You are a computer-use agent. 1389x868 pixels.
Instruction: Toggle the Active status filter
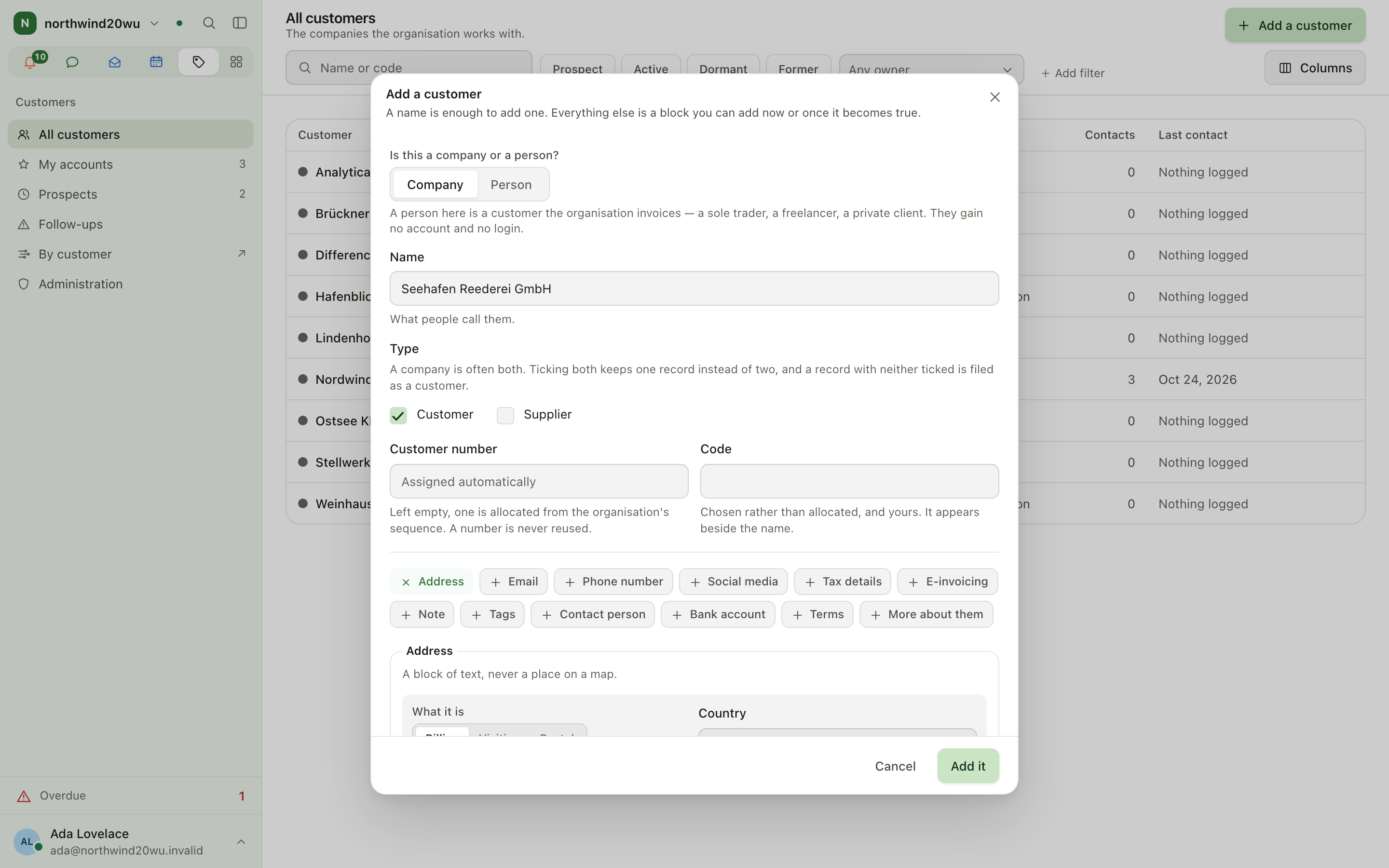click(651, 69)
